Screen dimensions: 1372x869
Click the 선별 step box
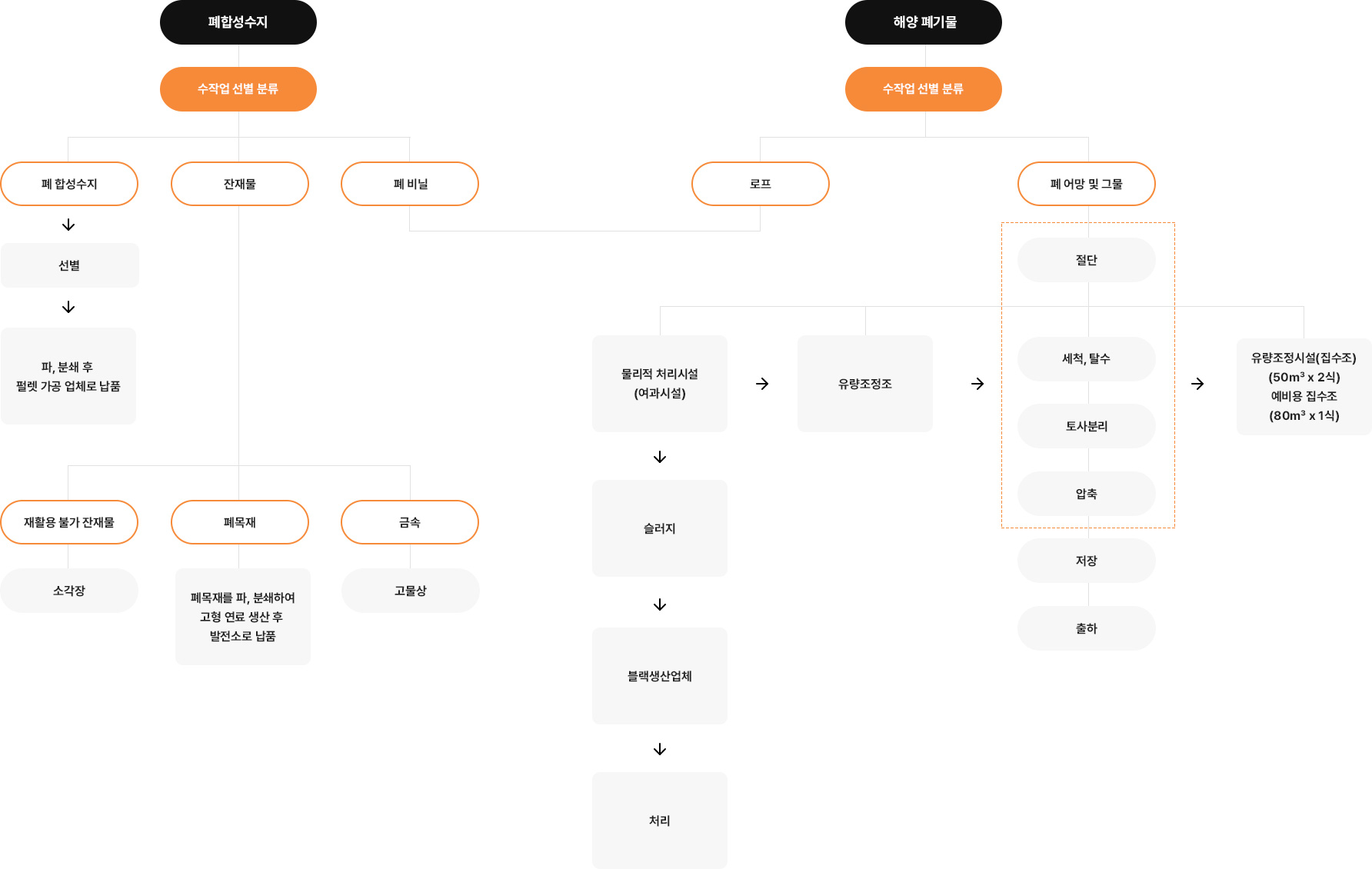[70, 265]
